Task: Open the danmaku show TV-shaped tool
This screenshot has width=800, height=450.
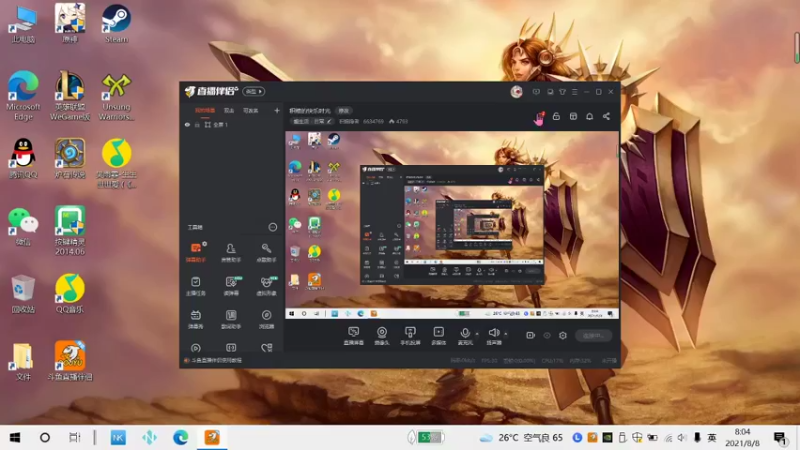Action: pyautogui.click(x=195, y=319)
